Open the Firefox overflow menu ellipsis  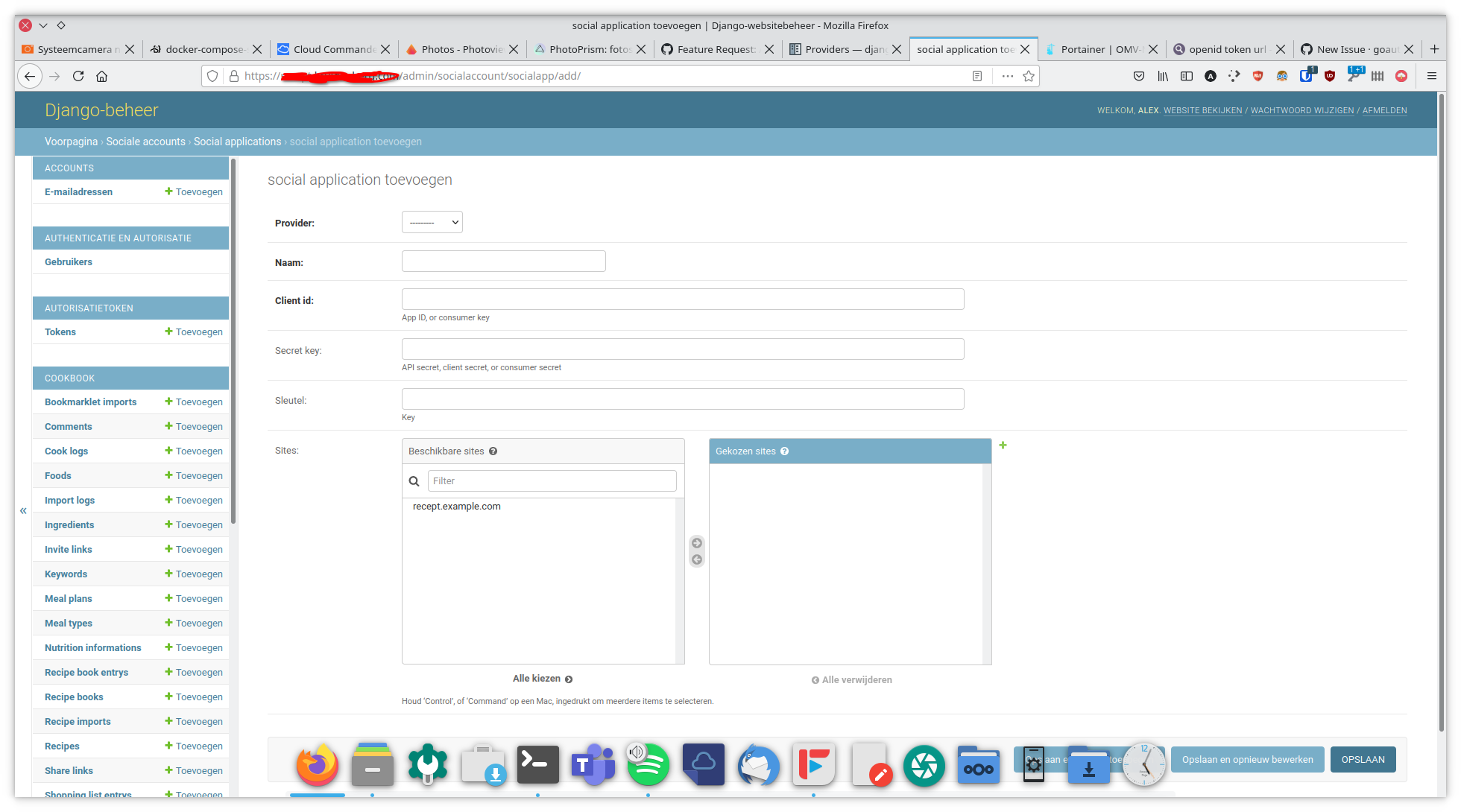click(x=1007, y=76)
